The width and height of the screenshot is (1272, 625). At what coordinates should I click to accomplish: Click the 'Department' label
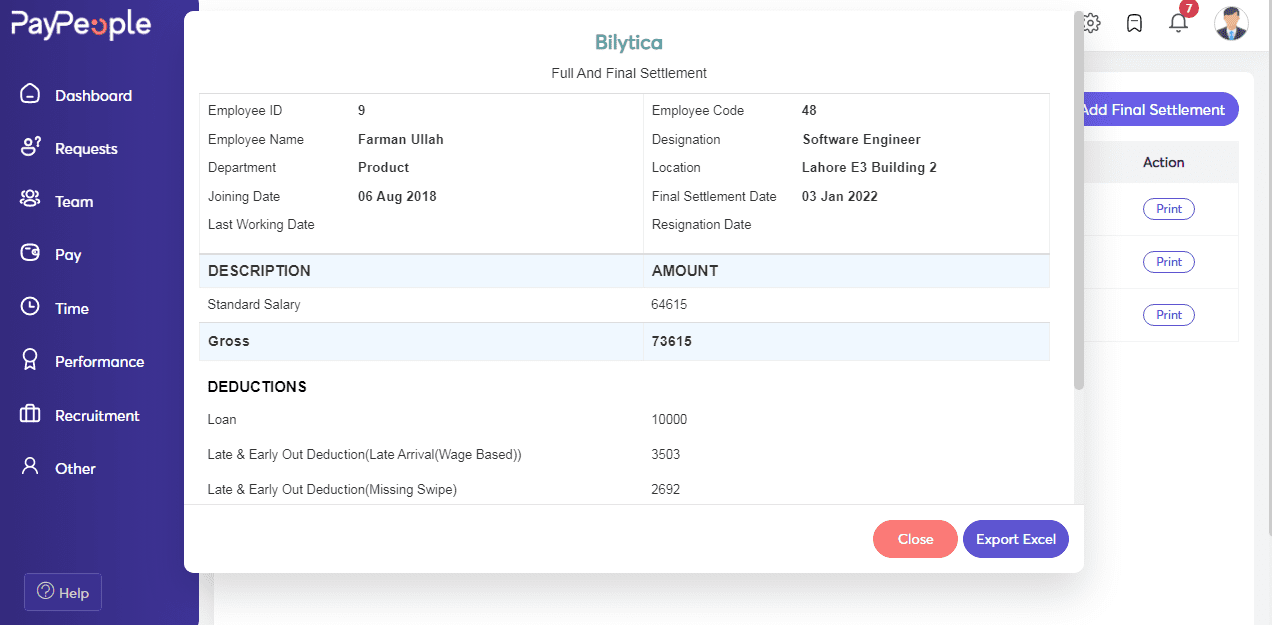[242, 167]
